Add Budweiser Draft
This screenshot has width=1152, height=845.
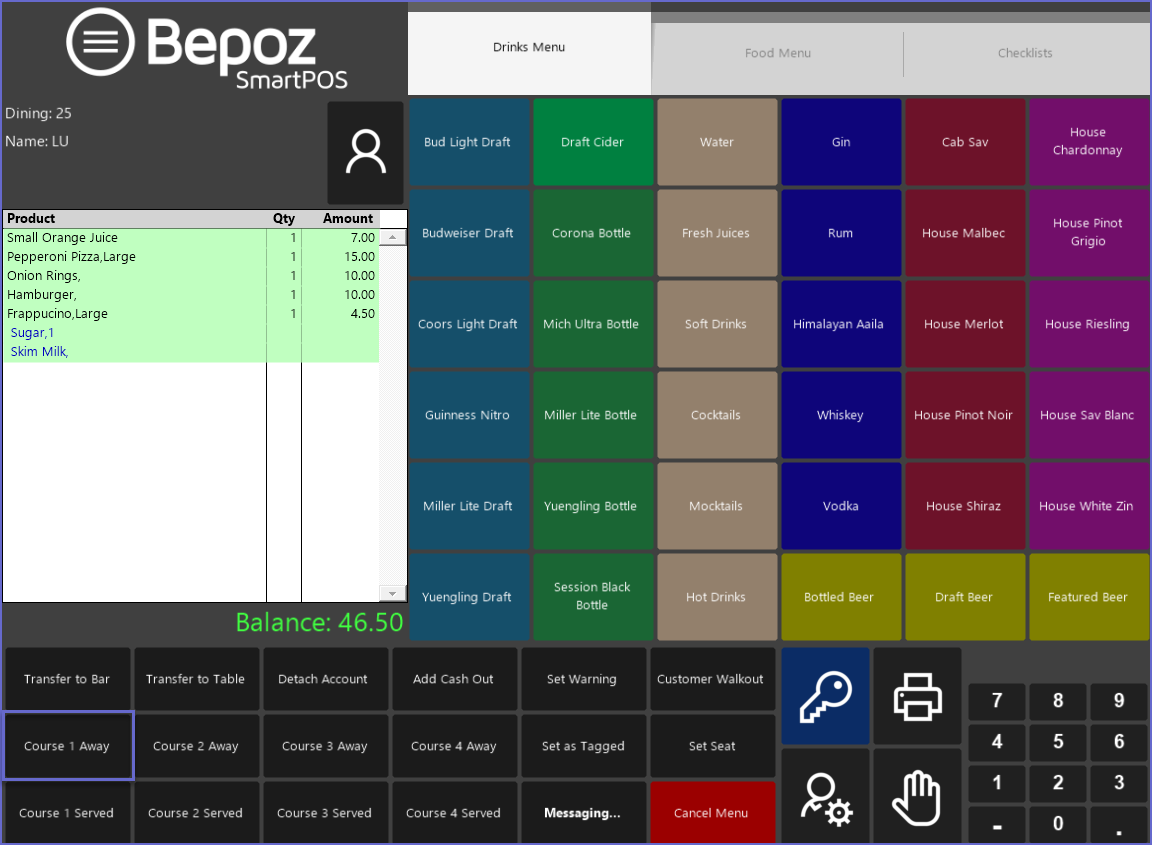point(468,233)
